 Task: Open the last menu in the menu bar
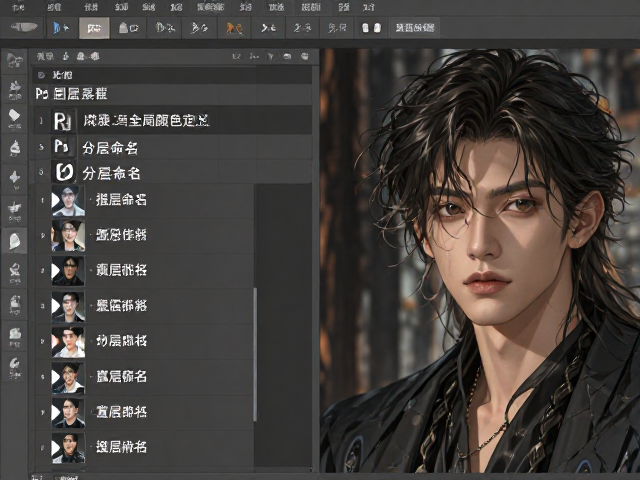pos(369,7)
